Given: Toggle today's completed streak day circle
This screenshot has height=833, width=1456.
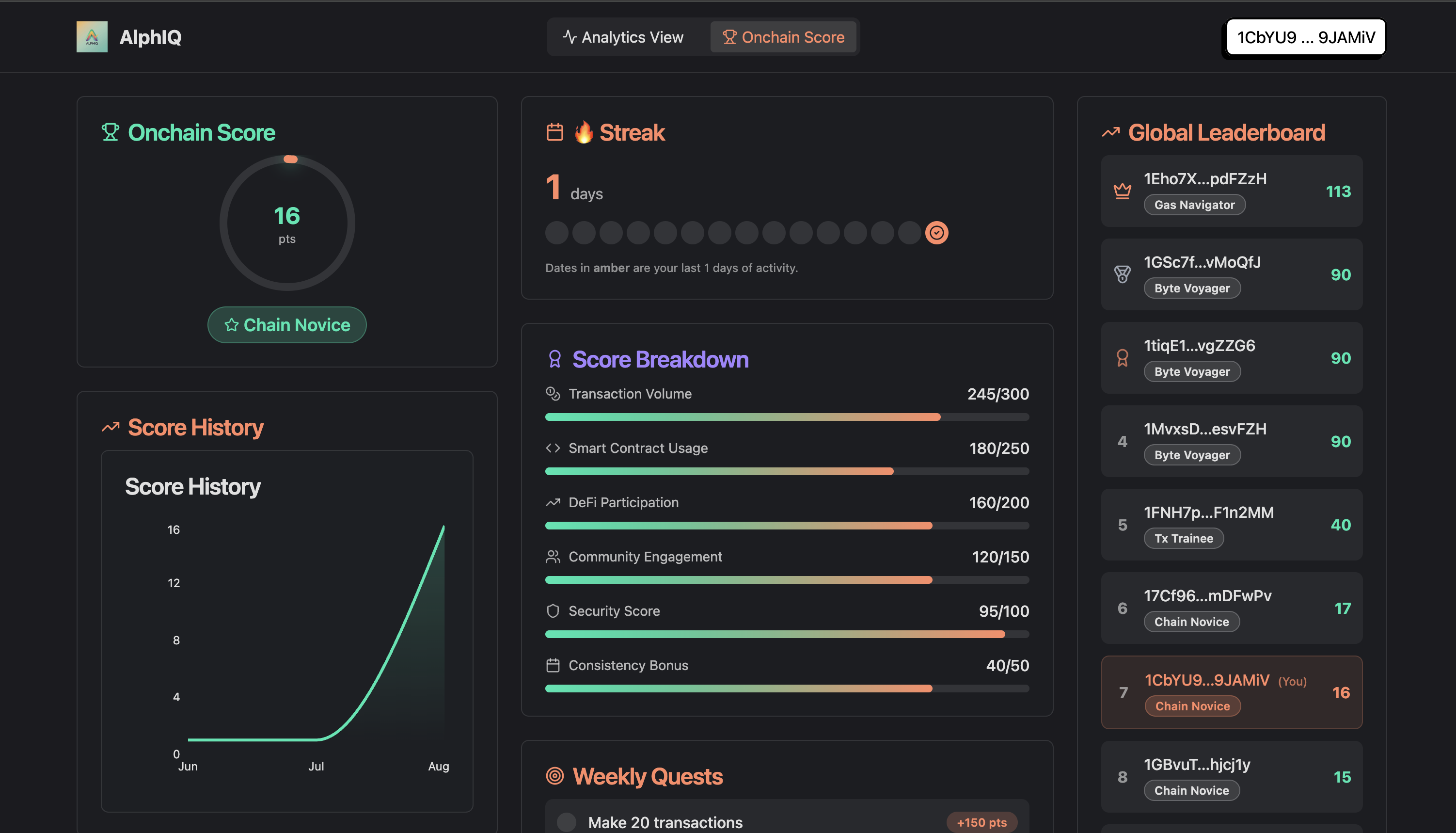Looking at the screenshot, I should coord(936,232).
